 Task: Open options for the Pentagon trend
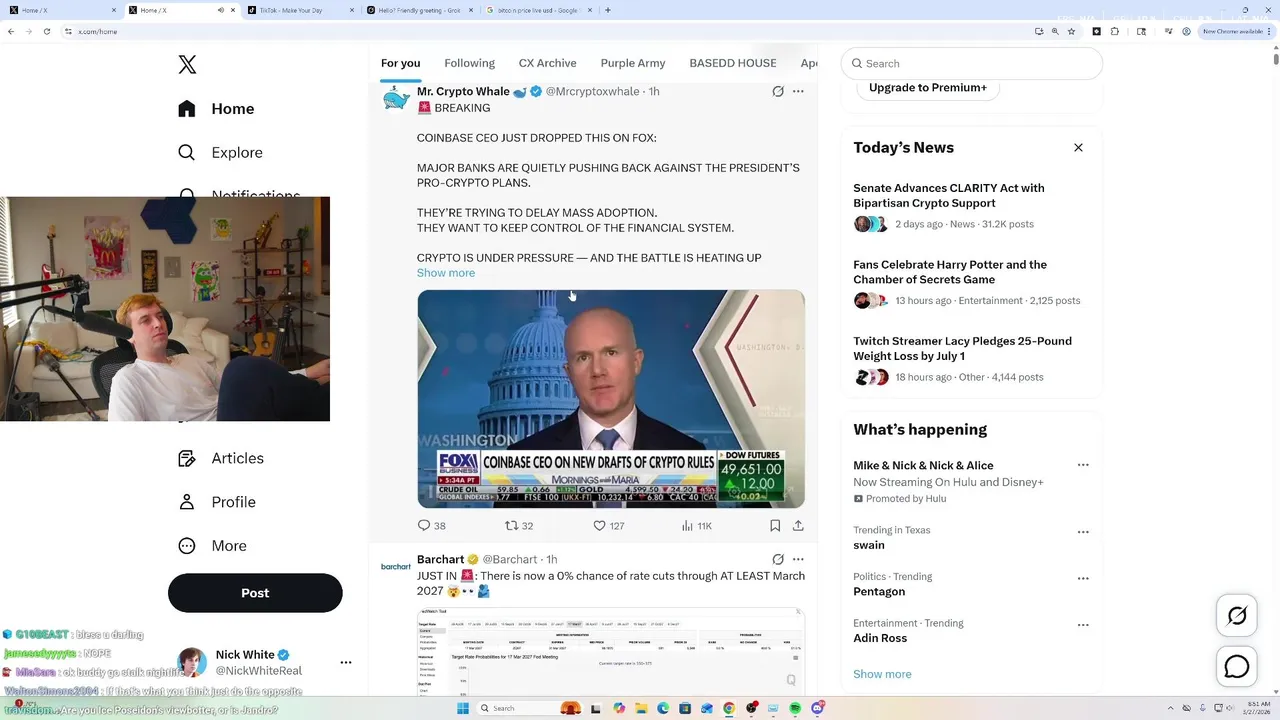click(x=1083, y=578)
